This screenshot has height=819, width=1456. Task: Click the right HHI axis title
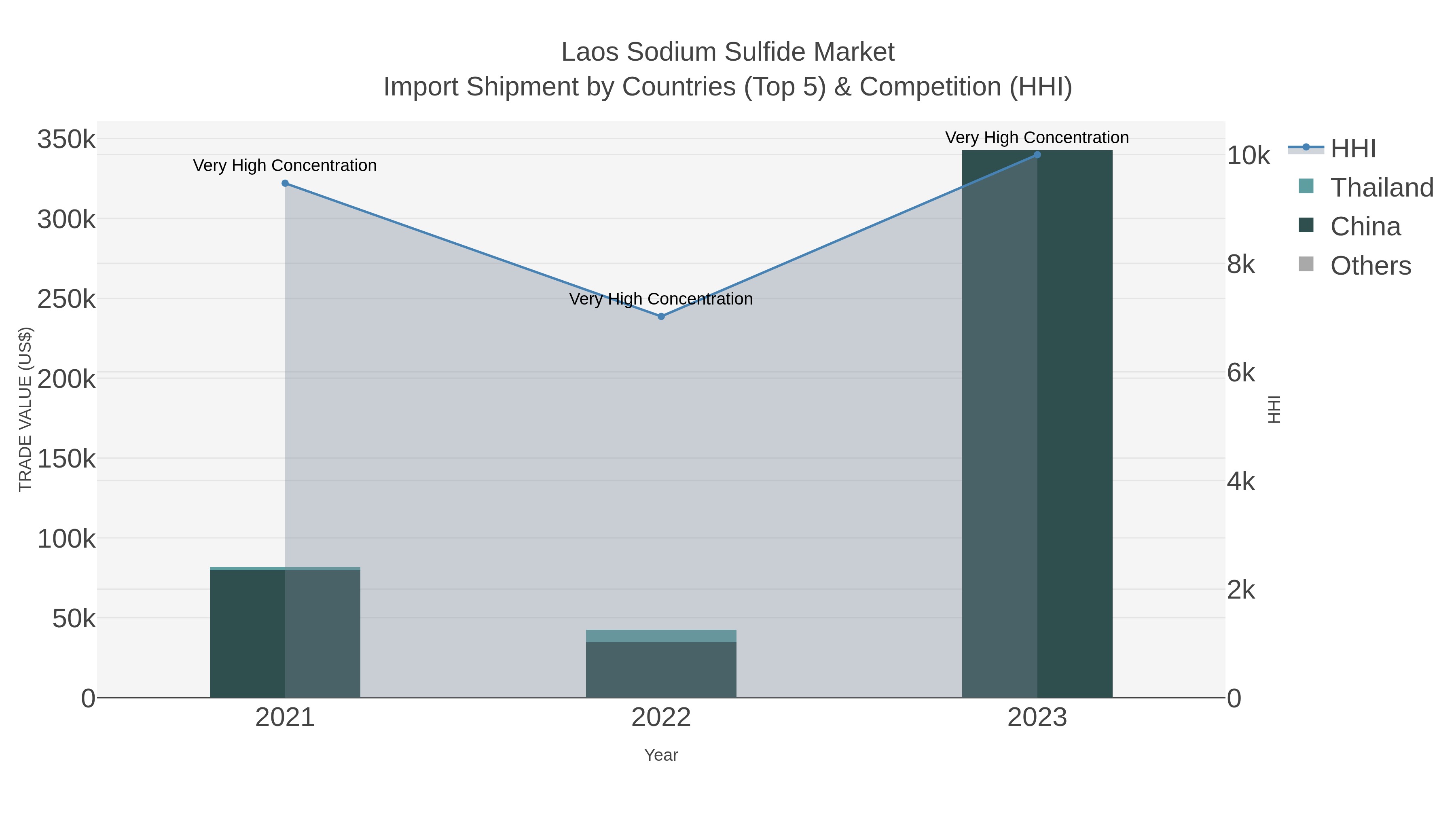(1274, 409)
